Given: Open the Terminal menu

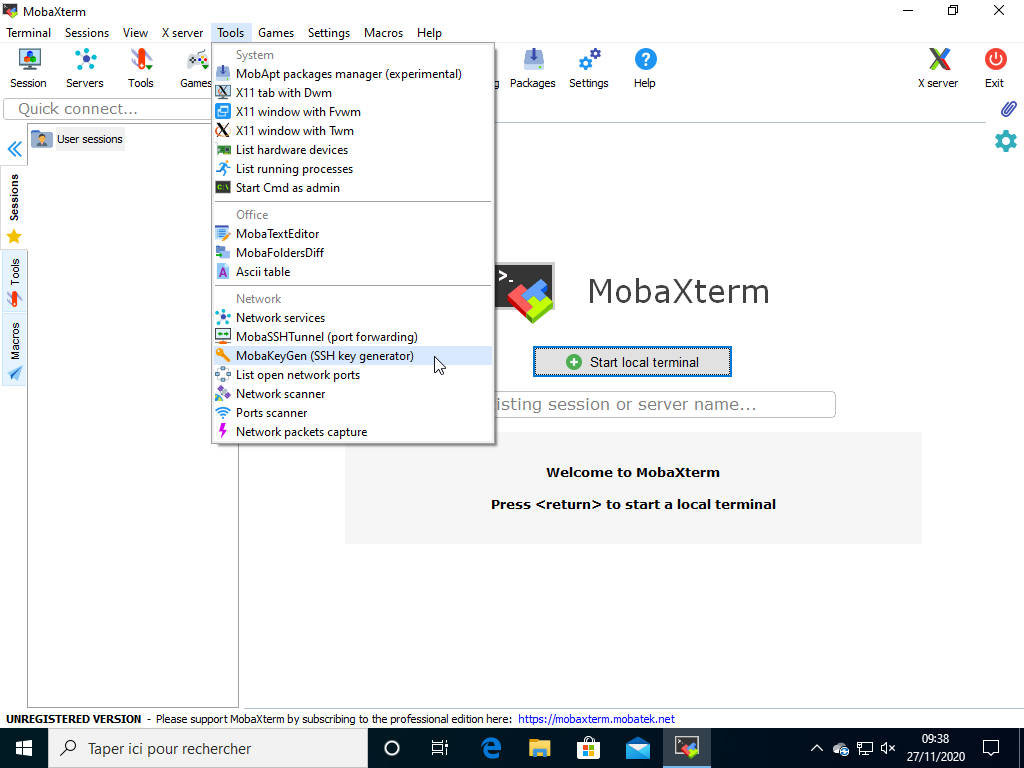Looking at the screenshot, I should coord(29,33).
